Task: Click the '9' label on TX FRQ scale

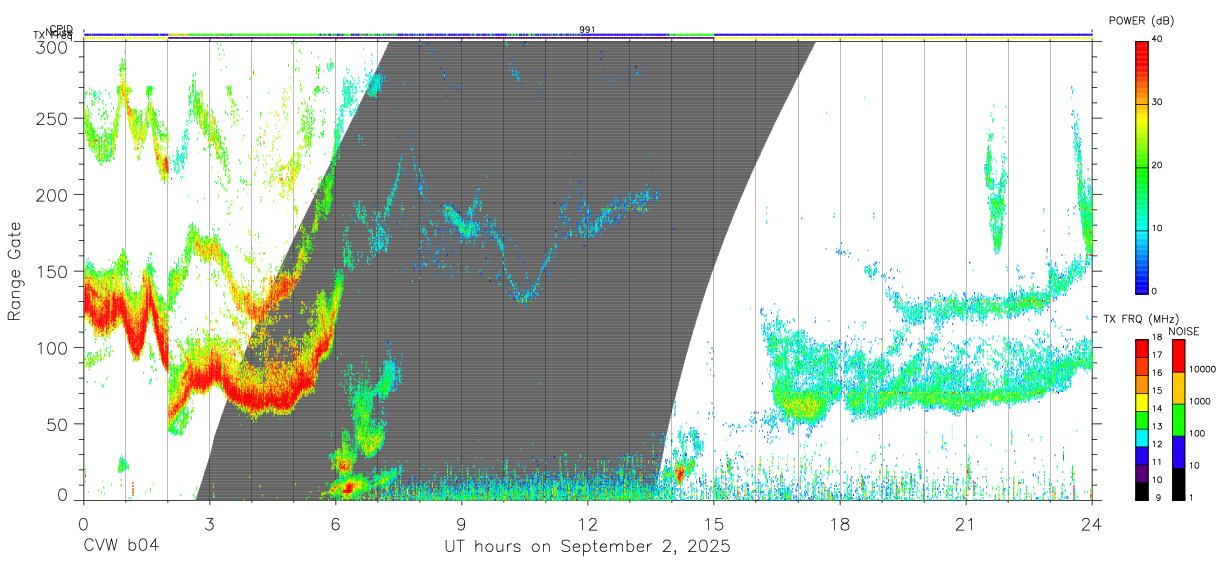Action: click(1156, 498)
